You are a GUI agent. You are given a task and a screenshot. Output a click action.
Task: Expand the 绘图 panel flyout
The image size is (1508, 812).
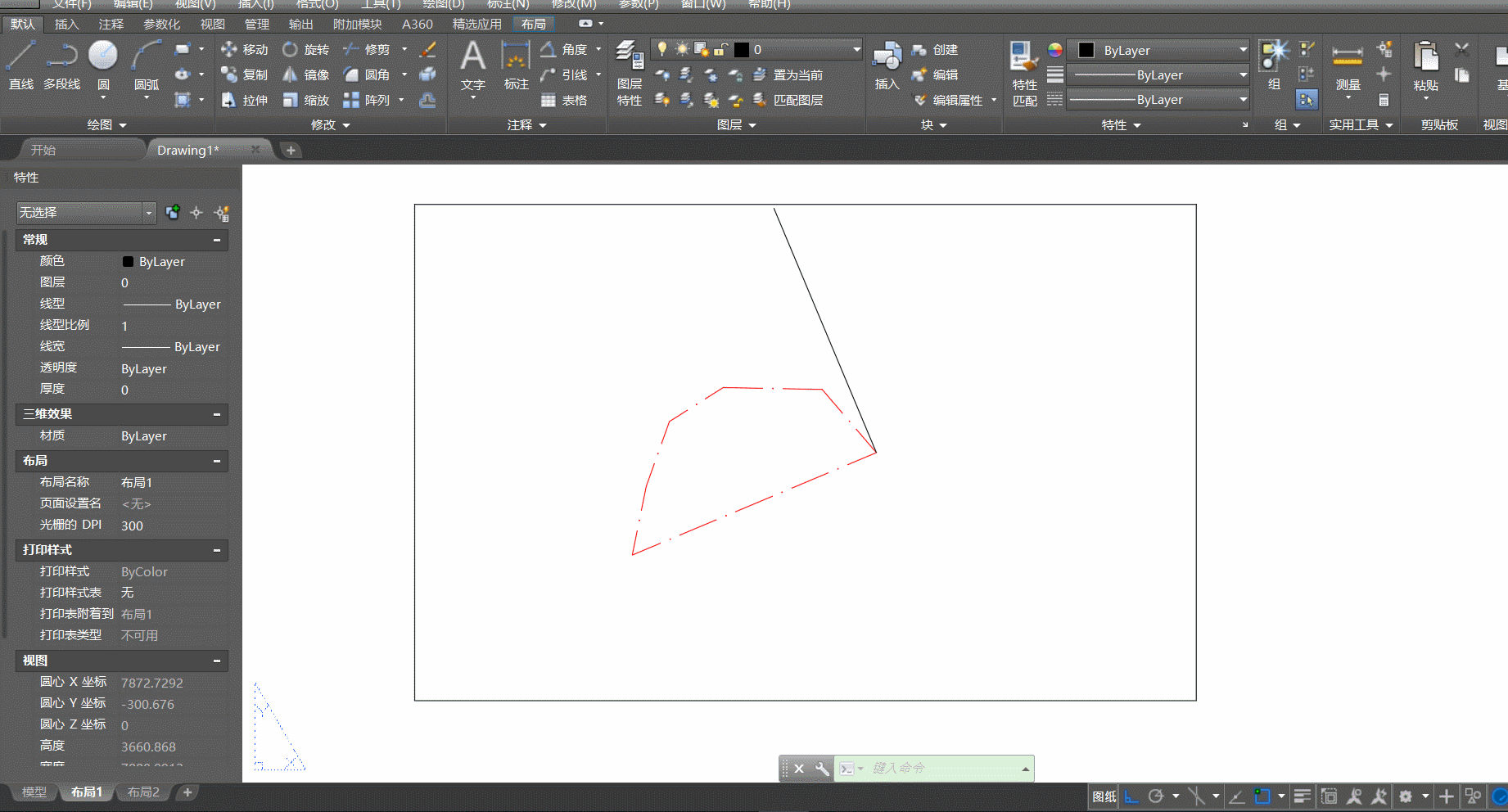click(106, 125)
